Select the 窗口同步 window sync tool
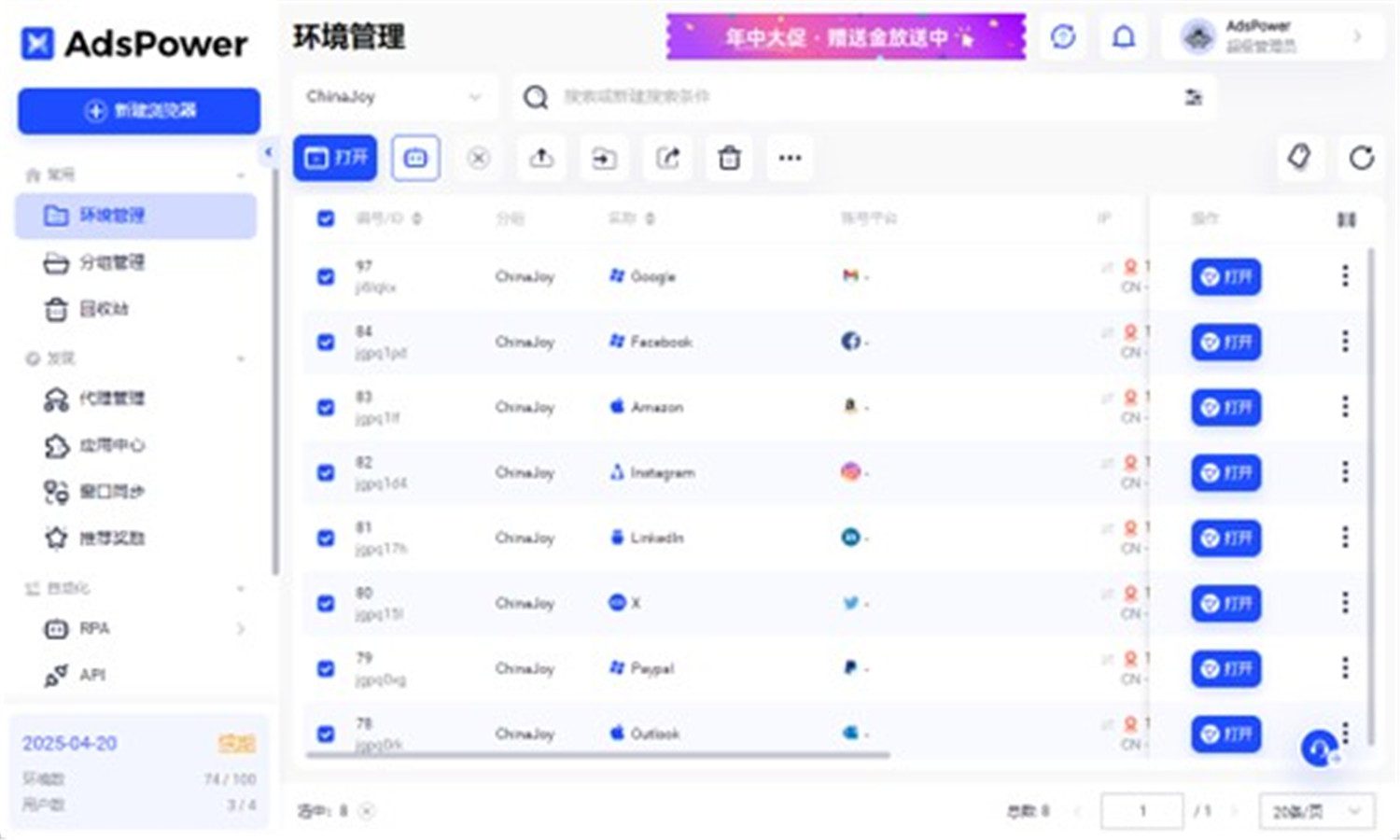 112,491
